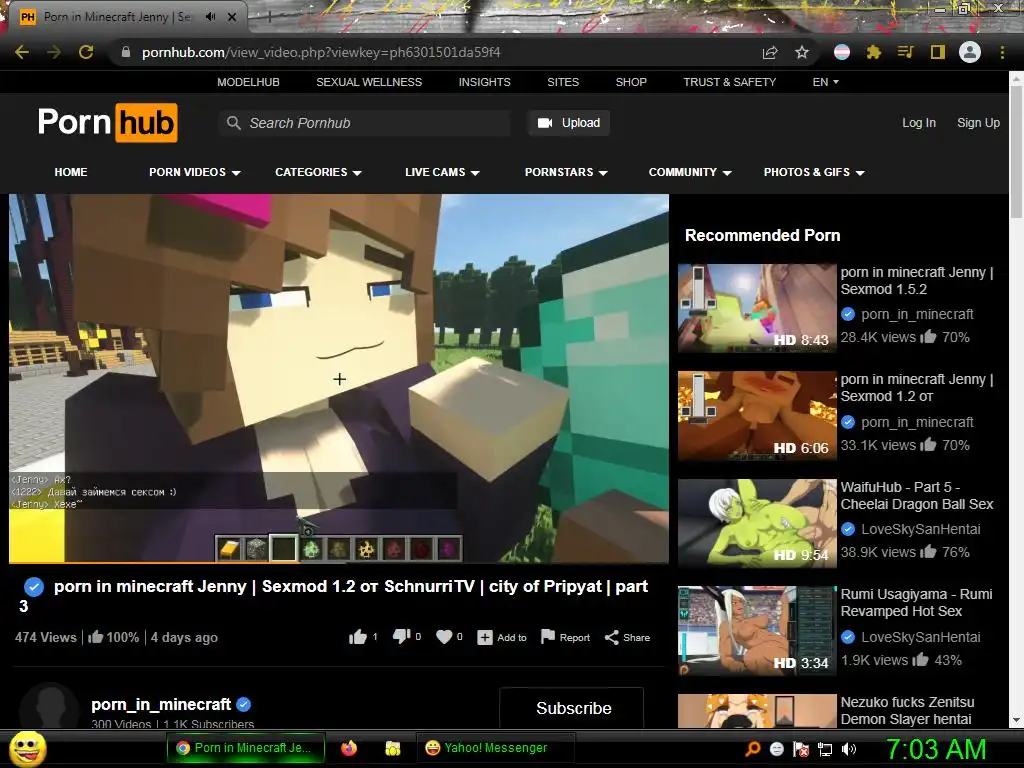Click the padlock site info icon

pos(126,52)
